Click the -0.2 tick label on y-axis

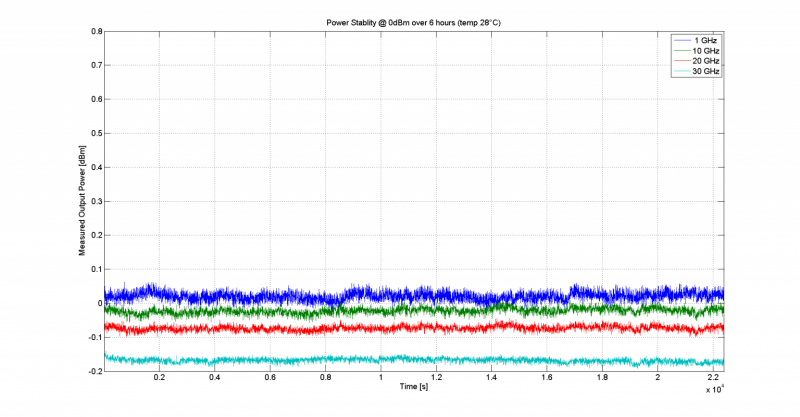(95, 371)
